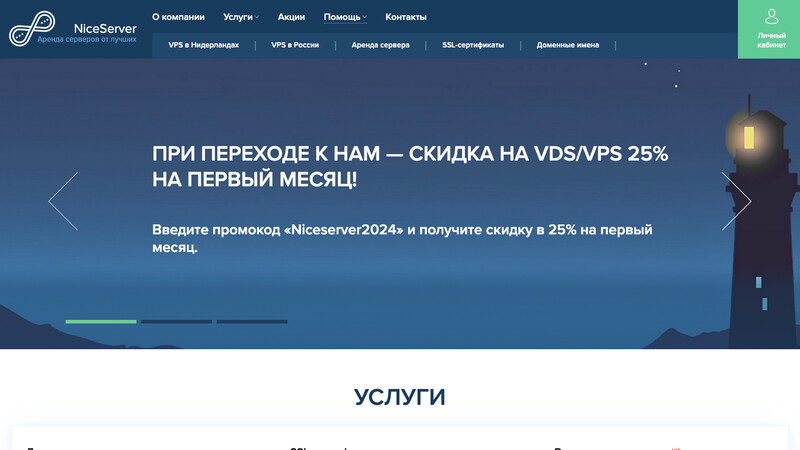Go to next slide arrow
Screen dimensions: 800x450
coord(736,201)
